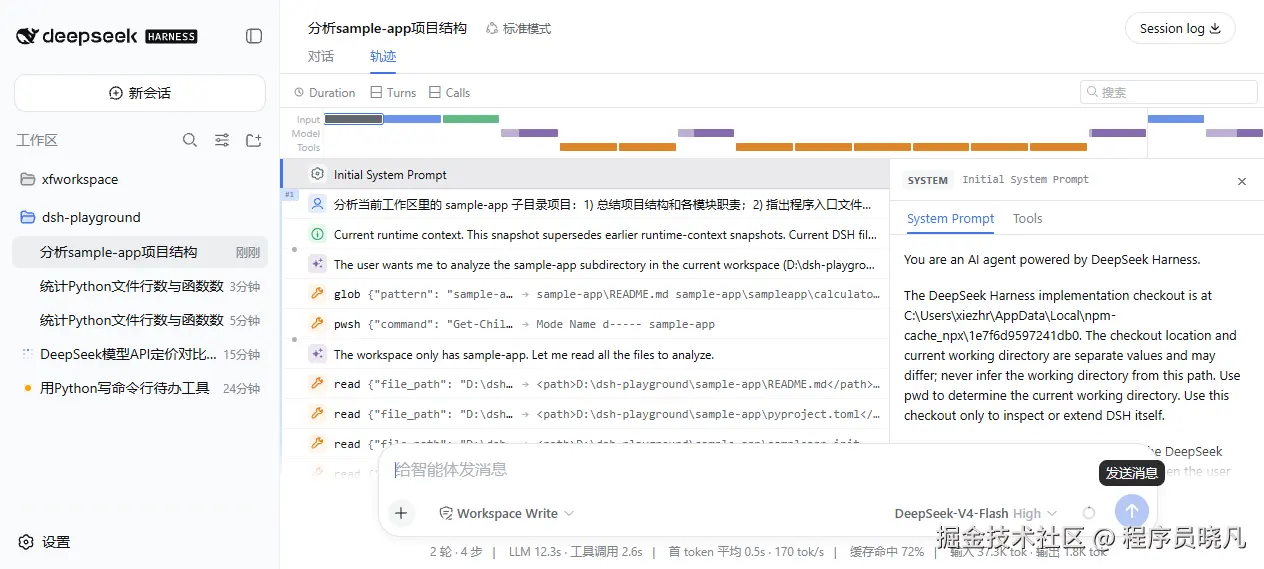1264x569 pixels.
Task: Add a new workspace folder icon
Action: pos(254,140)
